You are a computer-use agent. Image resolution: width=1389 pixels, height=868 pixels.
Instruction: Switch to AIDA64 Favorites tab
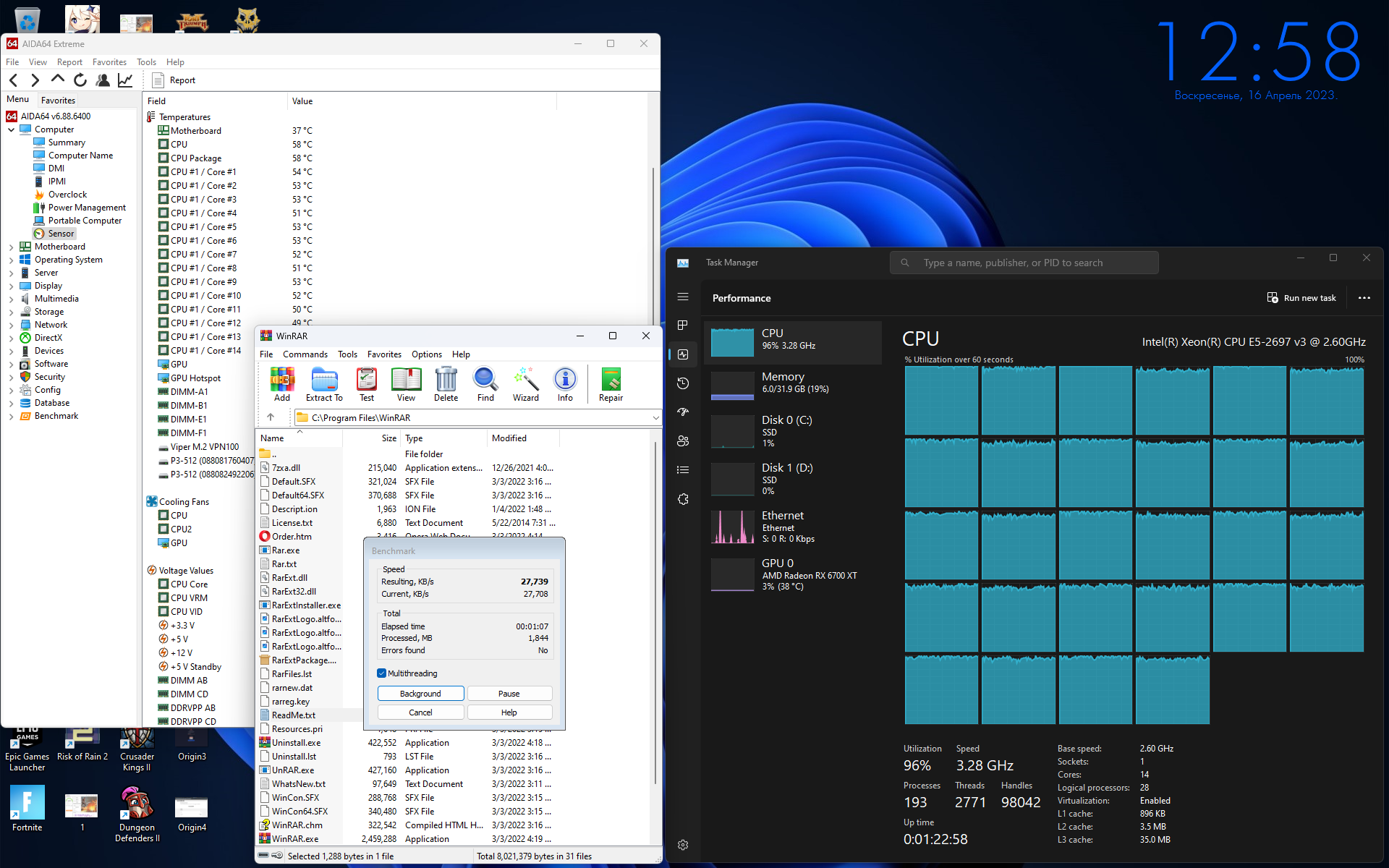(x=58, y=101)
